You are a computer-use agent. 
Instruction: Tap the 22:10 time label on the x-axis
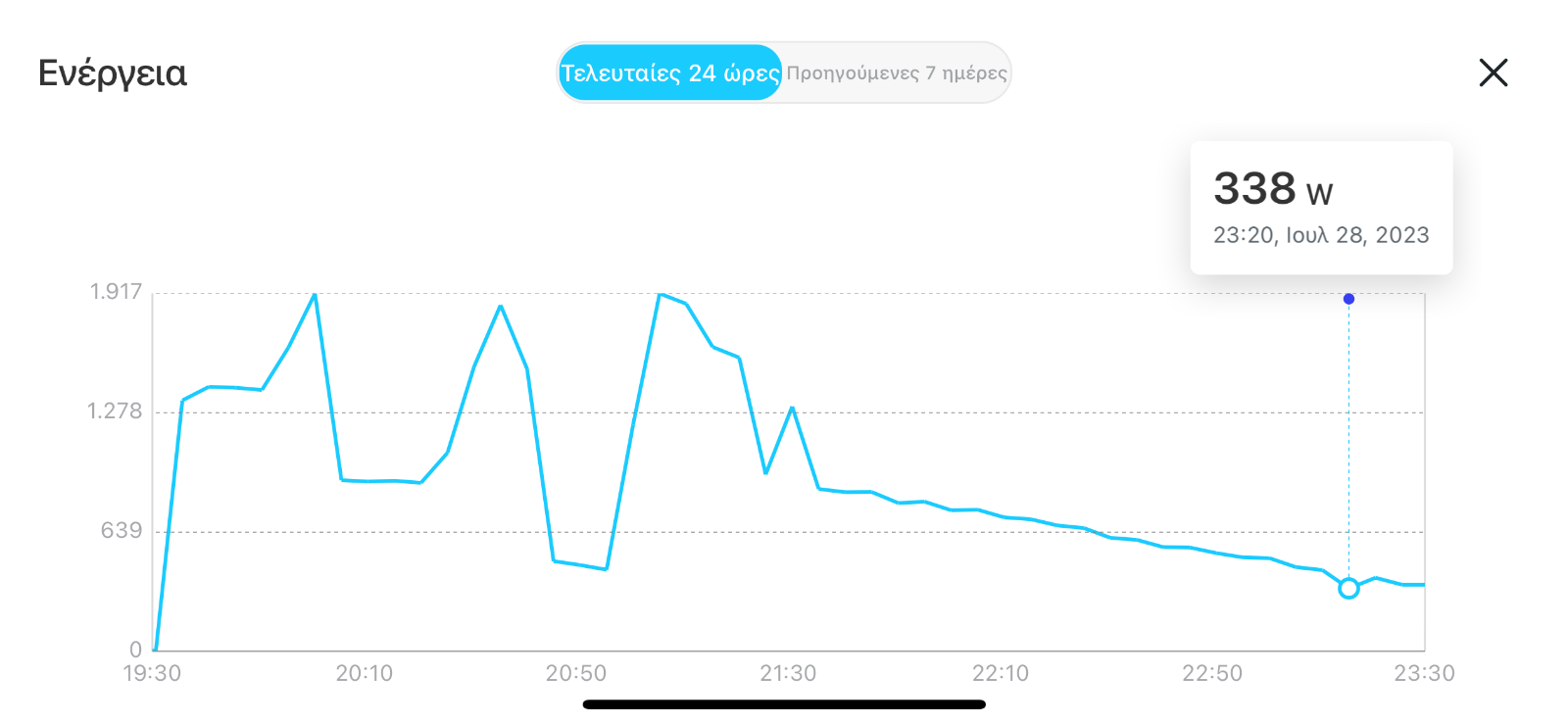tap(1001, 673)
